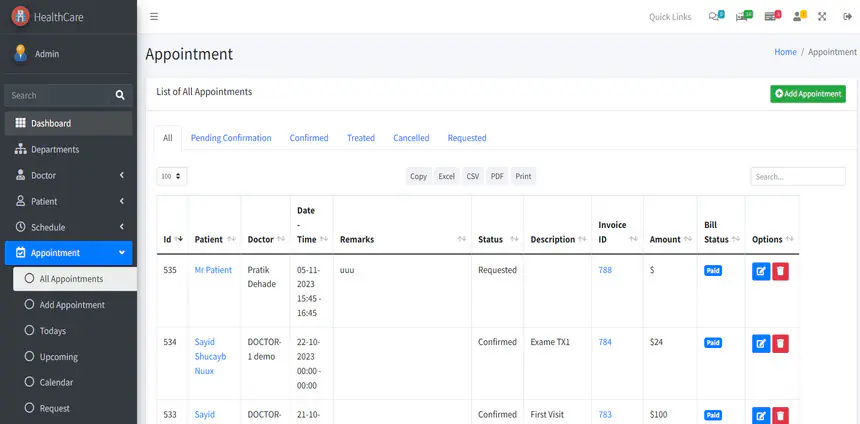Select All Appointments submenu item
Image resolution: width=860 pixels, height=424 pixels.
(75, 279)
